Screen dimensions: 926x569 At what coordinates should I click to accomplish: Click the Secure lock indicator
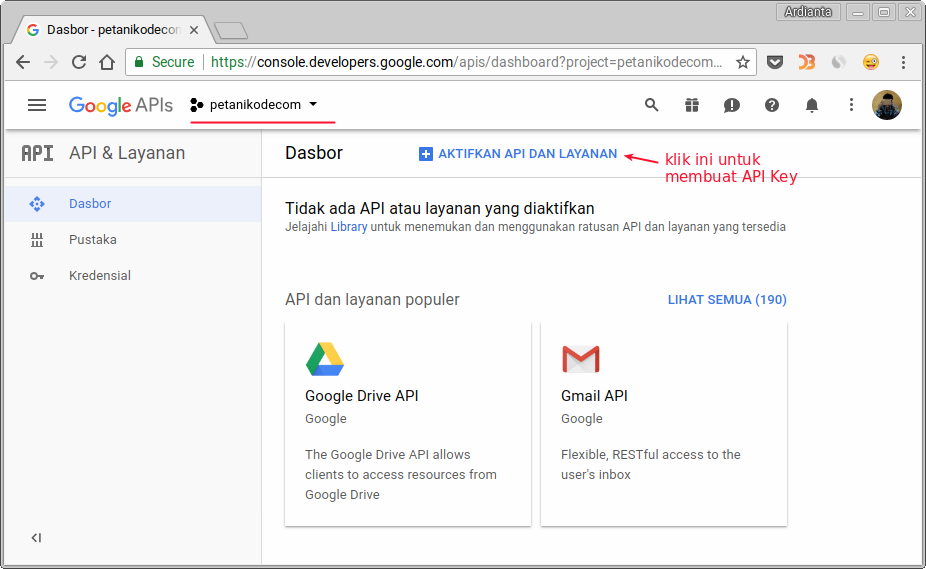pyautogui.click(x=165, y=62)
